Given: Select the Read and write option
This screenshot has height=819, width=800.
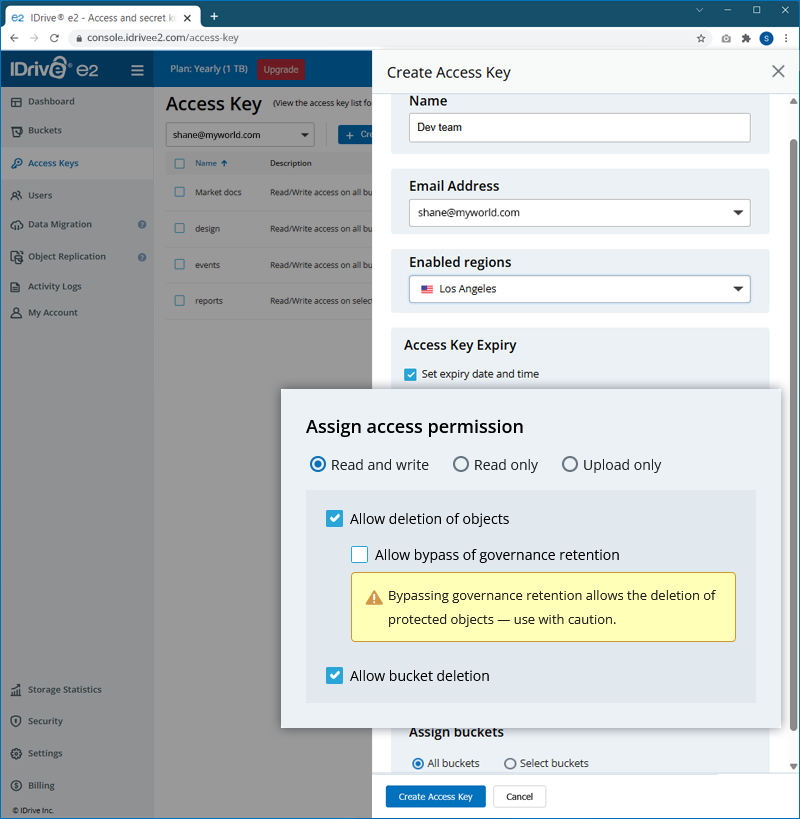Looking at the screenshot, I should 317,464.
